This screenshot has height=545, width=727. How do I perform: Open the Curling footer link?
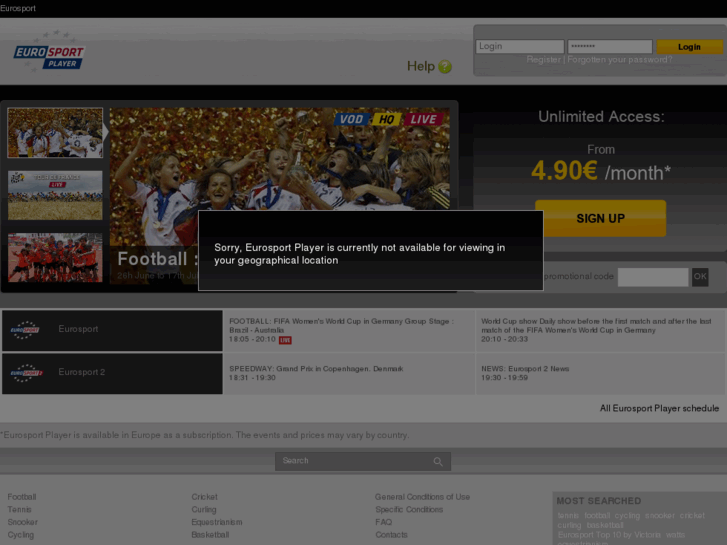(204, 509)
